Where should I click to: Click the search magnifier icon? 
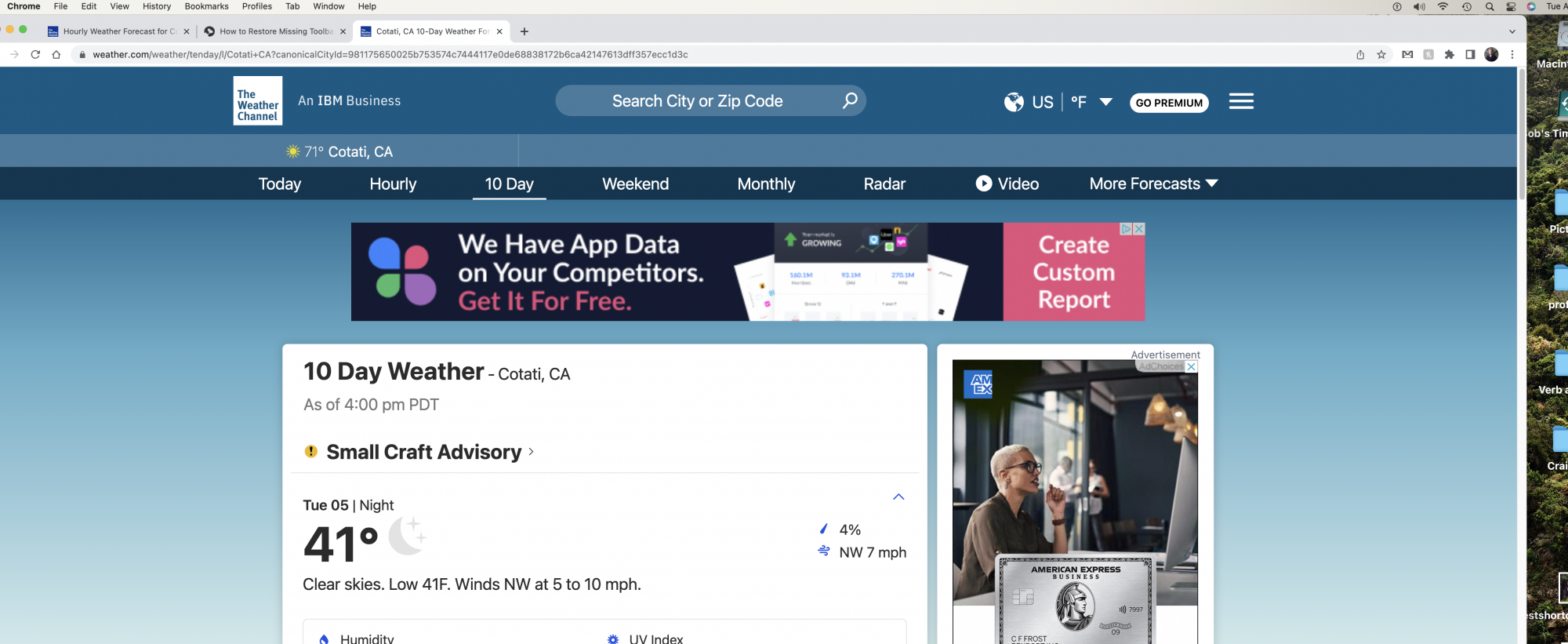(850, 100)
